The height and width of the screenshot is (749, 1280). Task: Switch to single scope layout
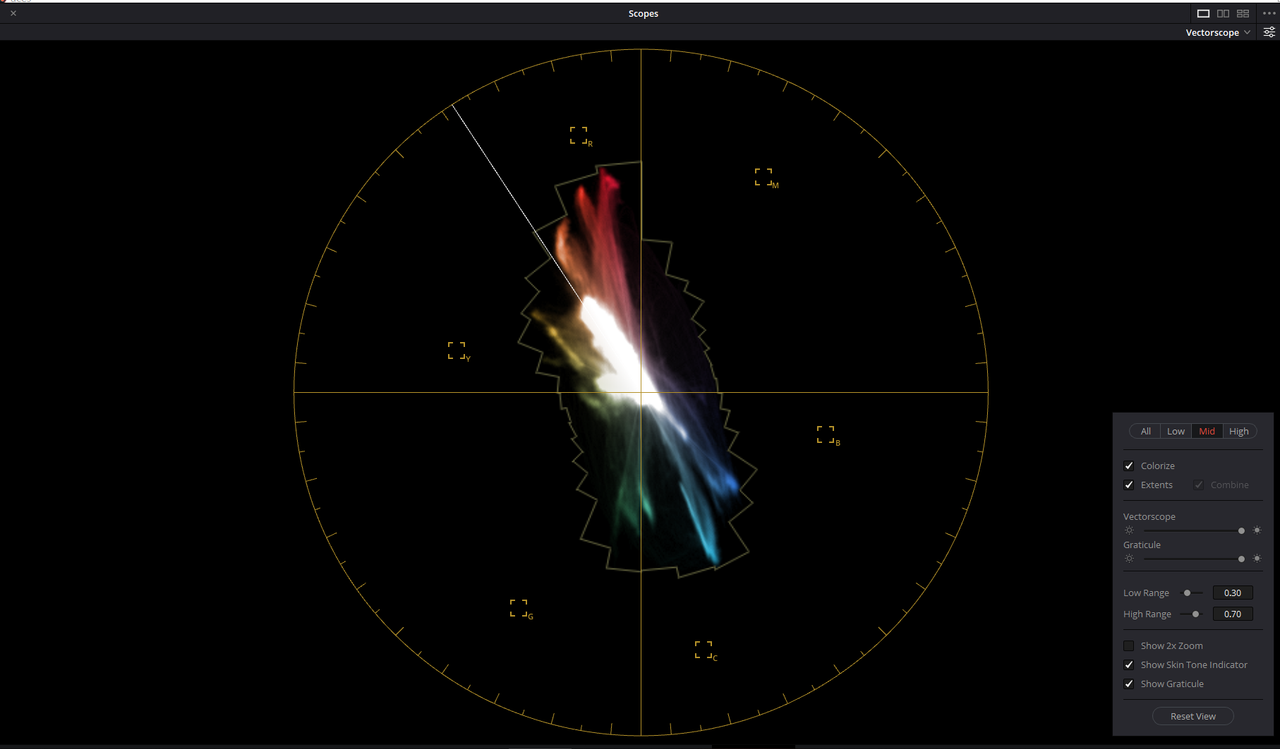pyautogui.click(x=1203, y=13)
